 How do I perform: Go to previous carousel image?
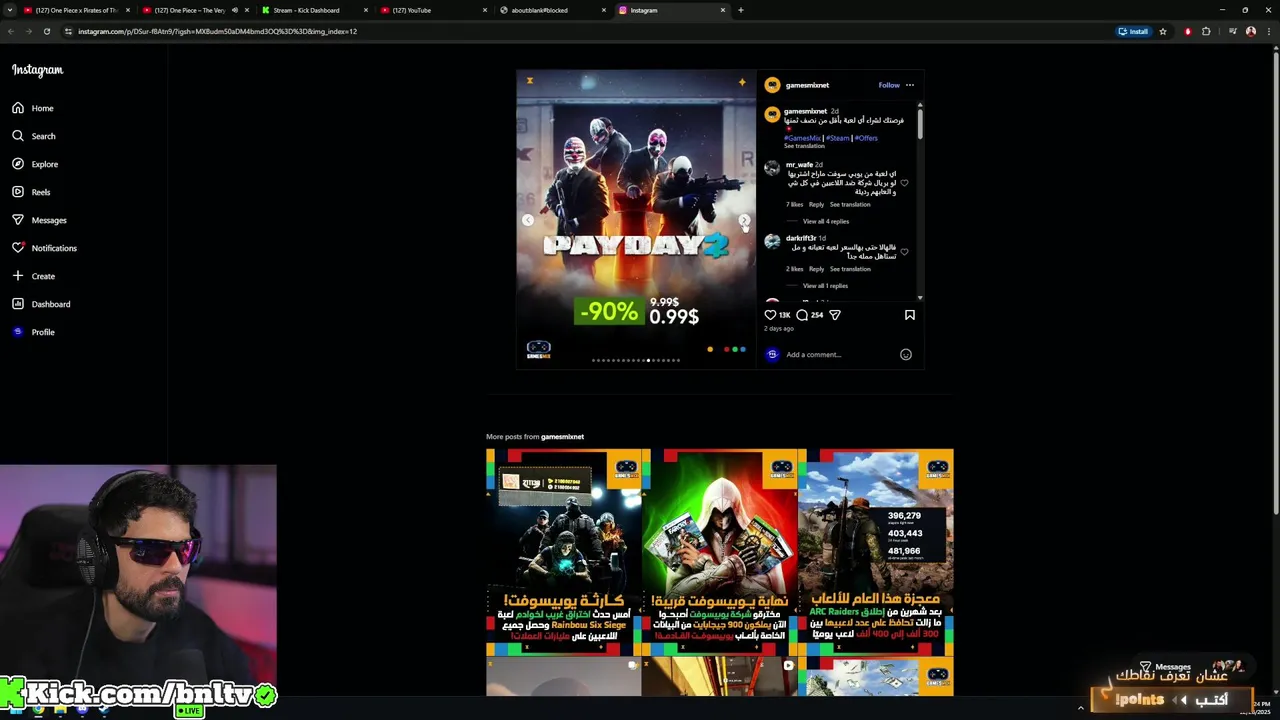click(528, 220)
